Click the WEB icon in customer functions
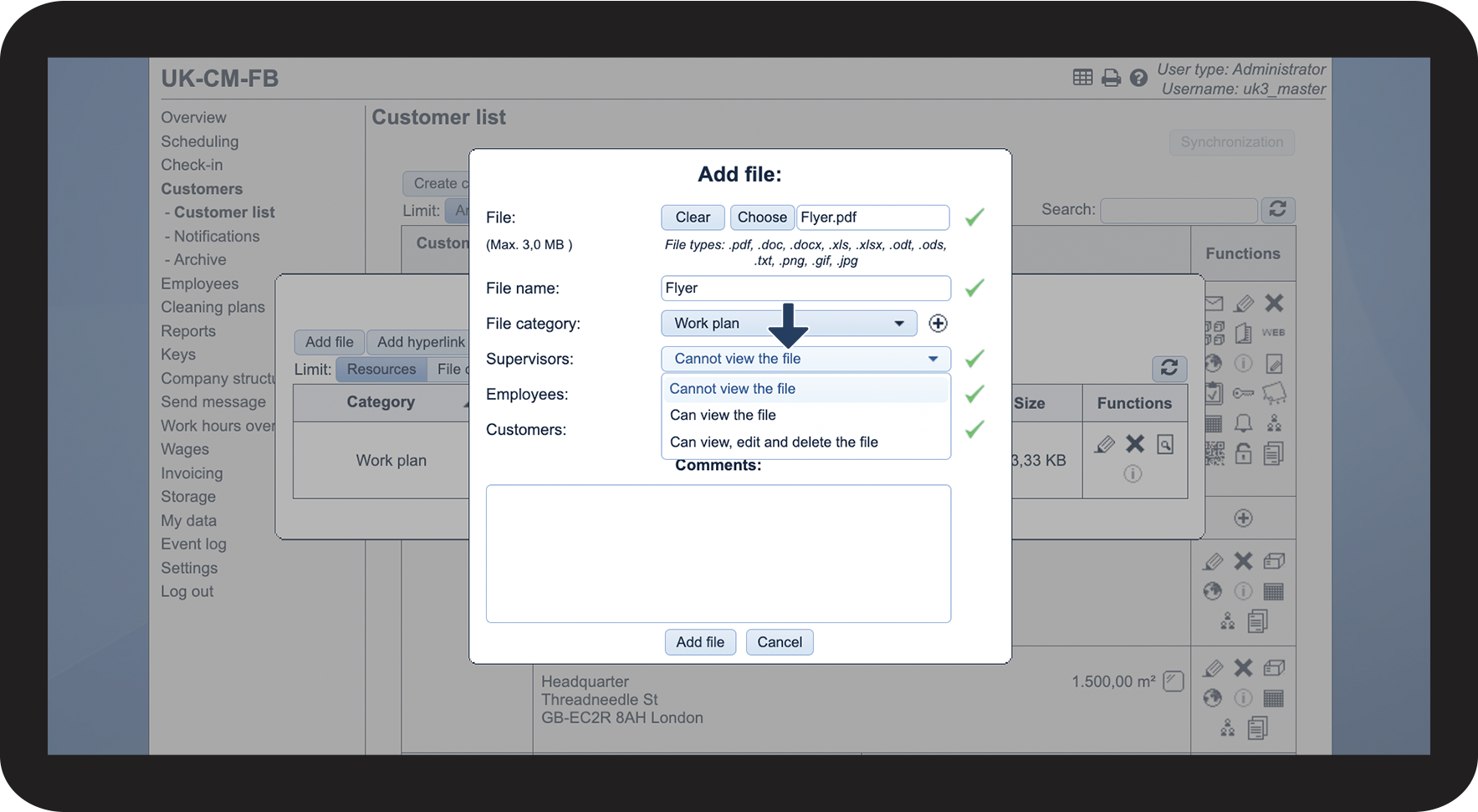Screen dimensions: 1478x812 point(1273,333)
